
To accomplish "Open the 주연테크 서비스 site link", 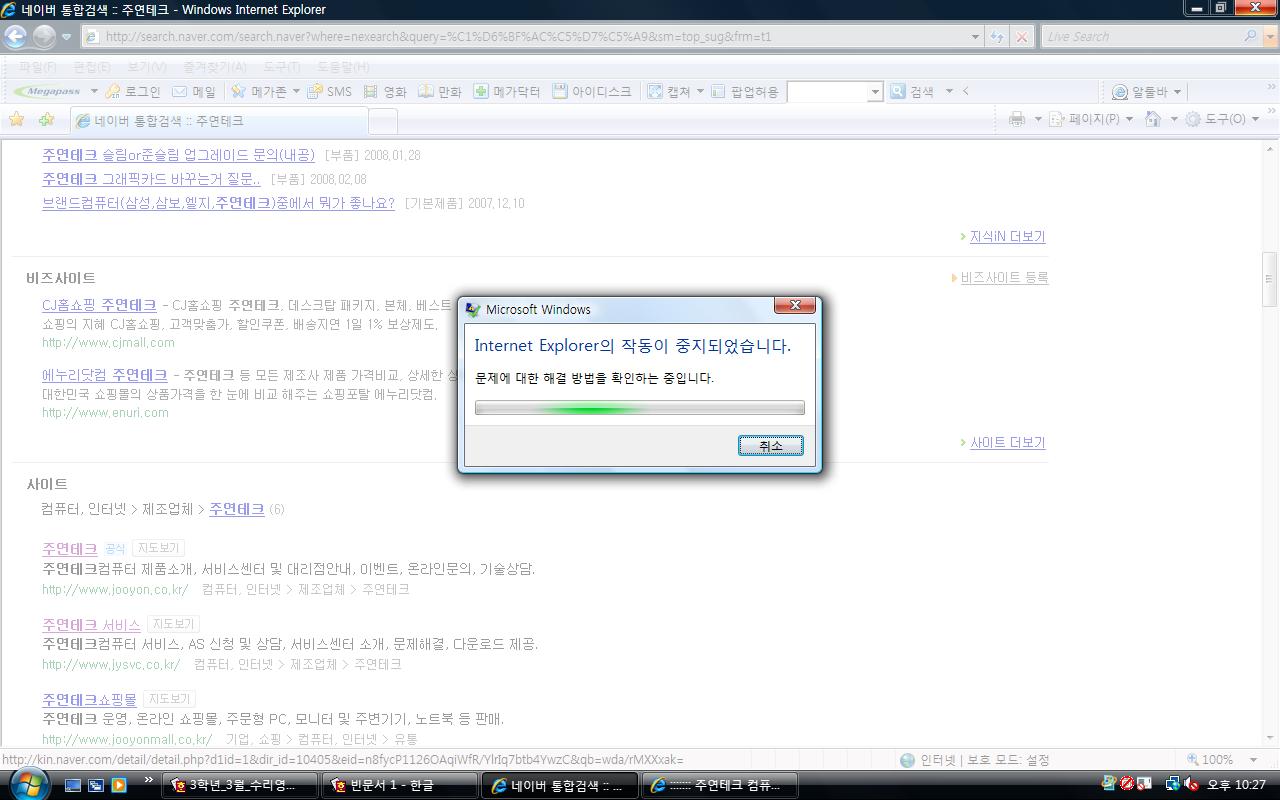I will (x=91, y=625).
